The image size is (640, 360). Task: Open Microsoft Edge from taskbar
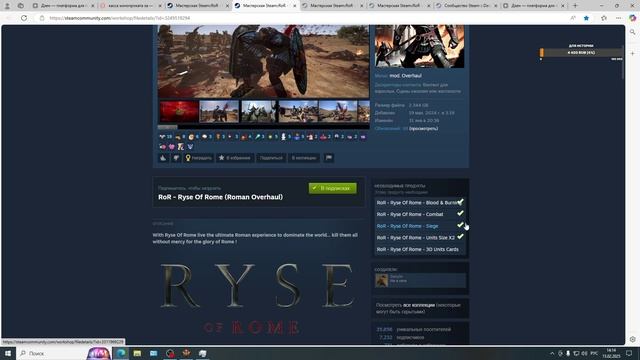click(121, 353)
